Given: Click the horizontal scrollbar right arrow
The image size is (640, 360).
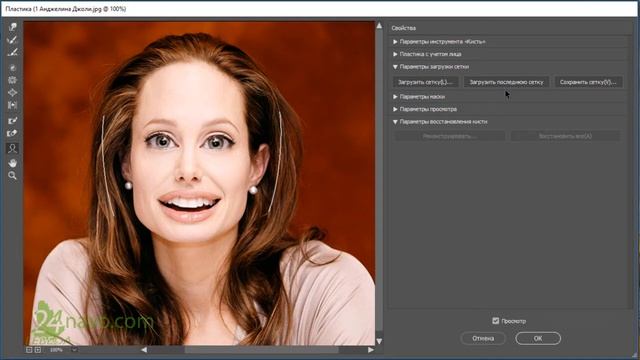Looking at the screenshot, I should (x=370, y=350).
